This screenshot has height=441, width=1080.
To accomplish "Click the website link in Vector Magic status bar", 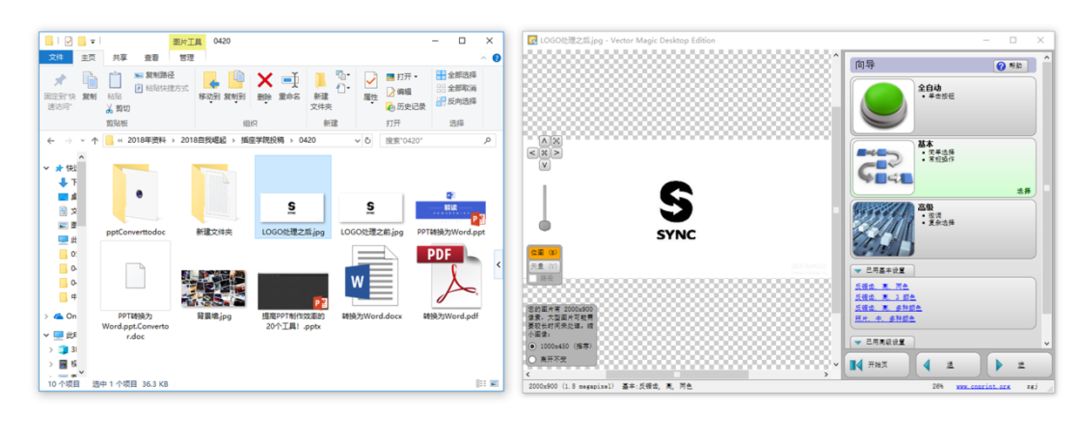I will coord(982,387).
